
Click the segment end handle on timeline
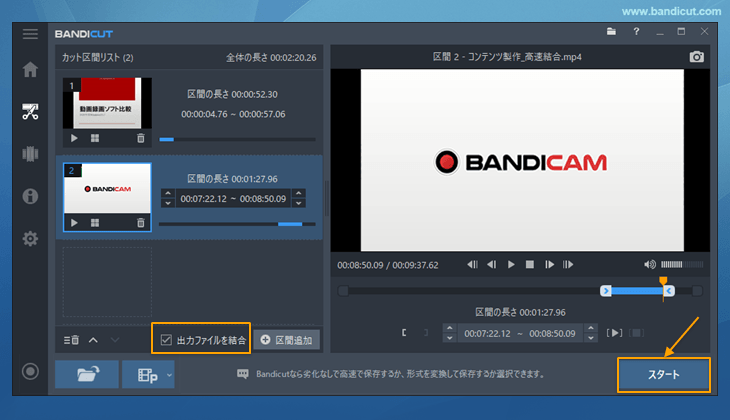pos(669,291)
